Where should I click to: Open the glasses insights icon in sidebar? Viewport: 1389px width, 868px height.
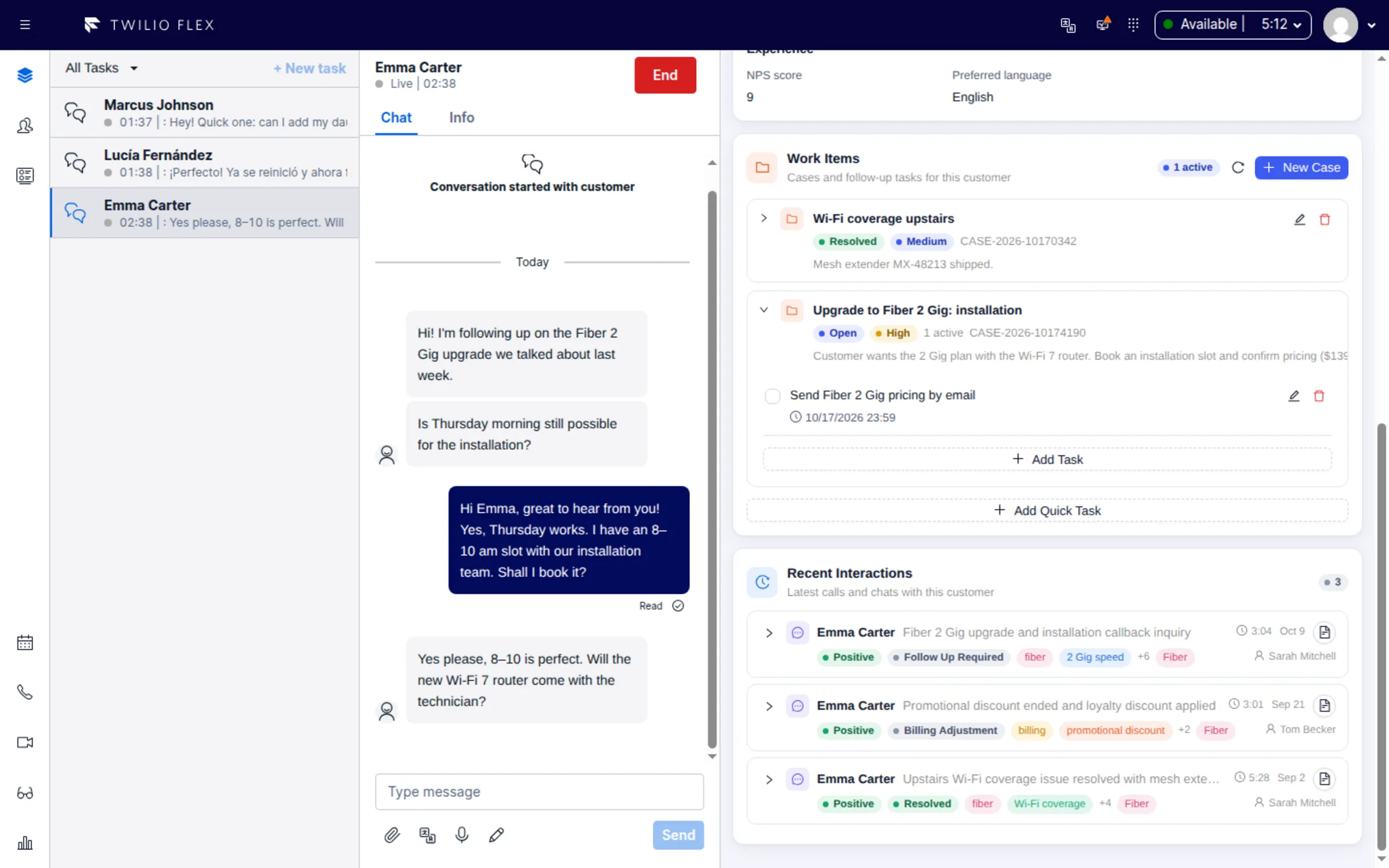click(x=25, y=793)
